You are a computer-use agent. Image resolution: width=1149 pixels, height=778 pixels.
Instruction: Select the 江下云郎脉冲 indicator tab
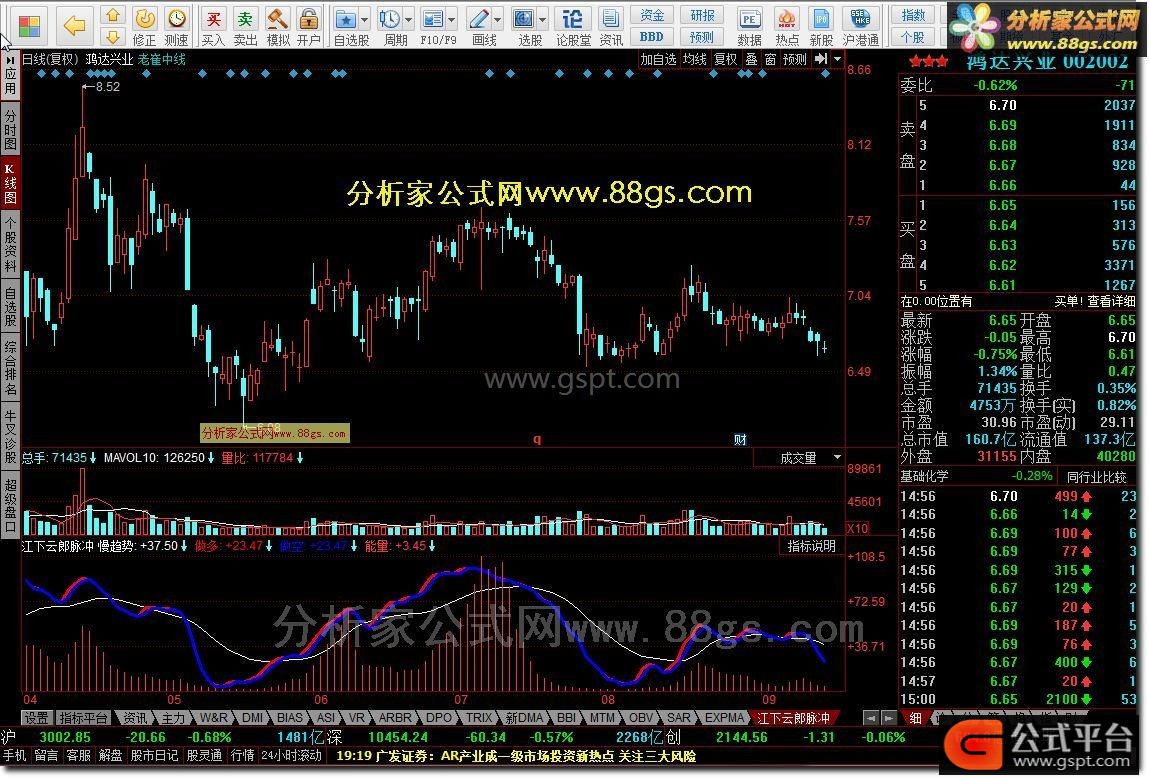click(793, 718)
